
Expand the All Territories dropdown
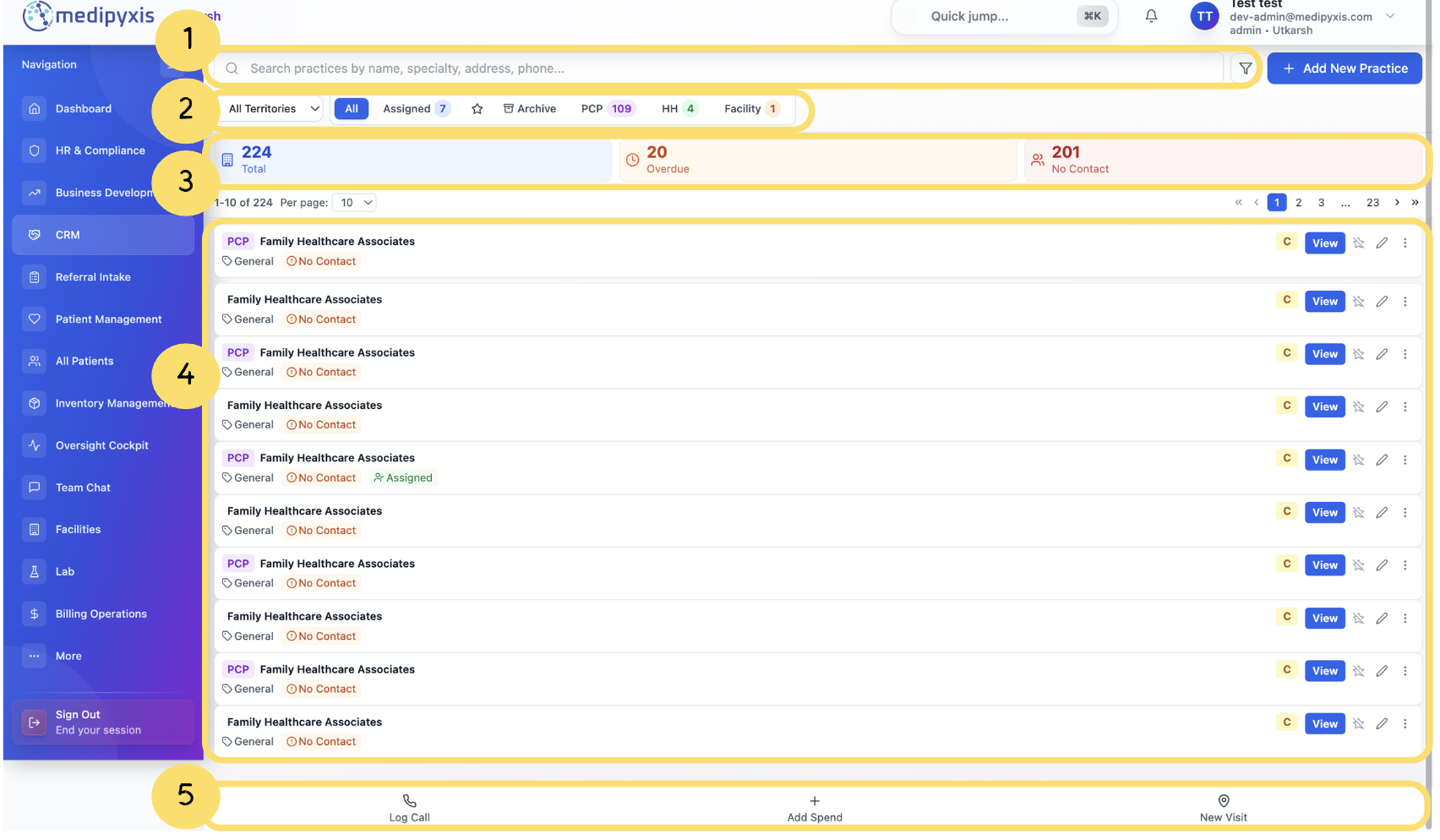click(274, 109)
